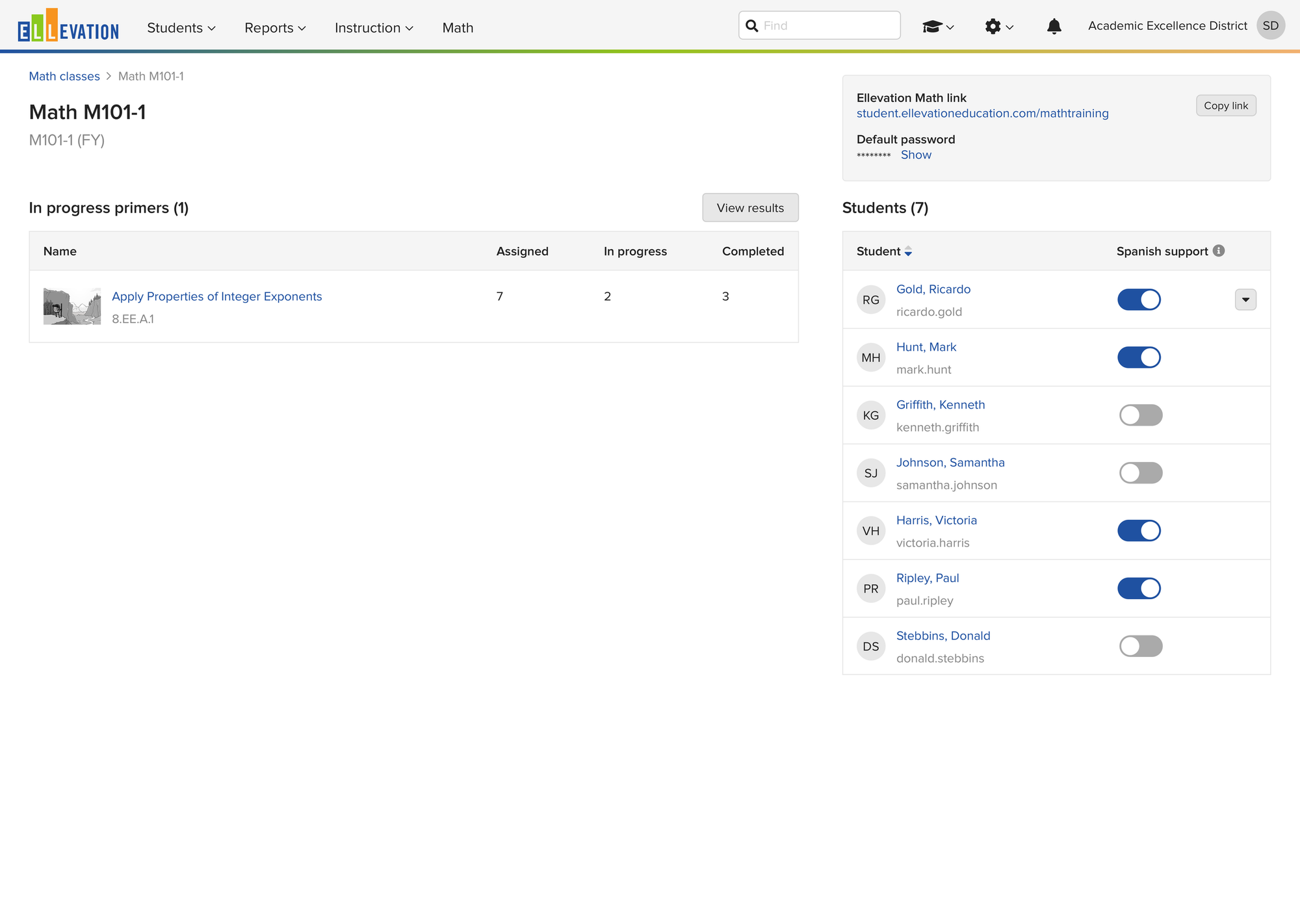The width and height of the screenshot is (1300, 924).
Task: Click the RG avatar for Ricardo Gold
Action: (x=870, y=300)
